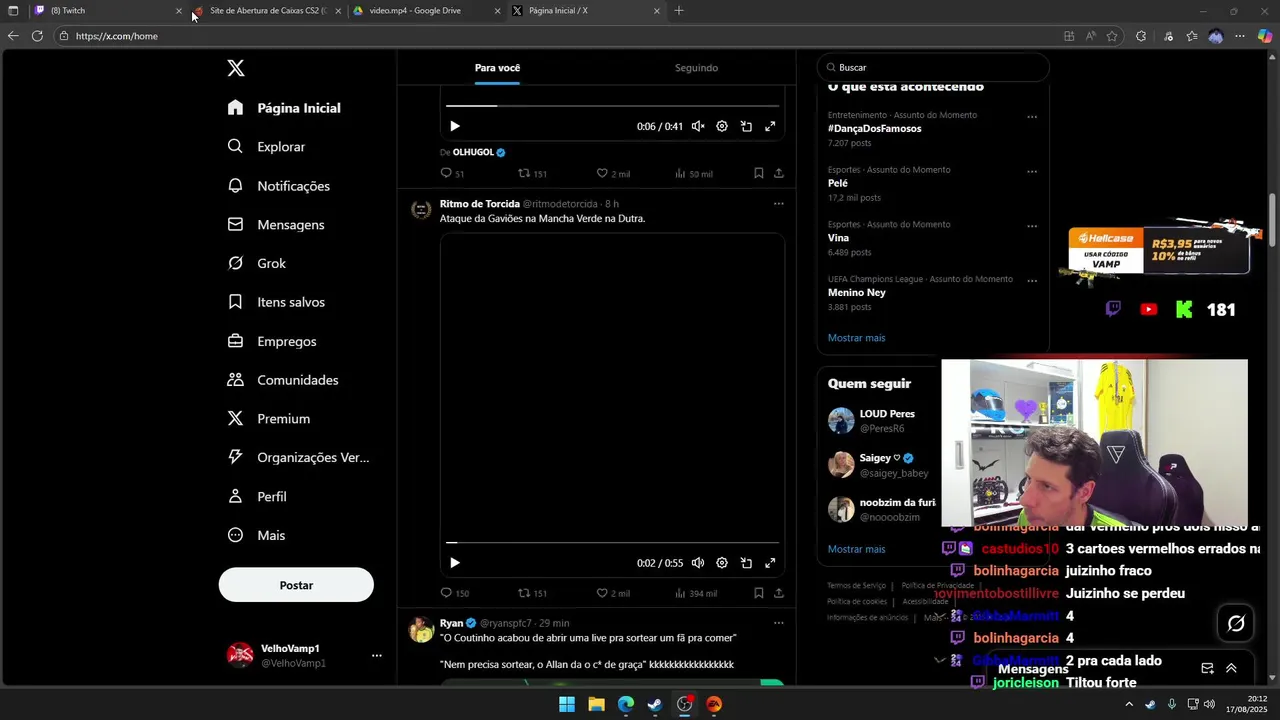Open Windows Start menu

[x=567, y=704]
